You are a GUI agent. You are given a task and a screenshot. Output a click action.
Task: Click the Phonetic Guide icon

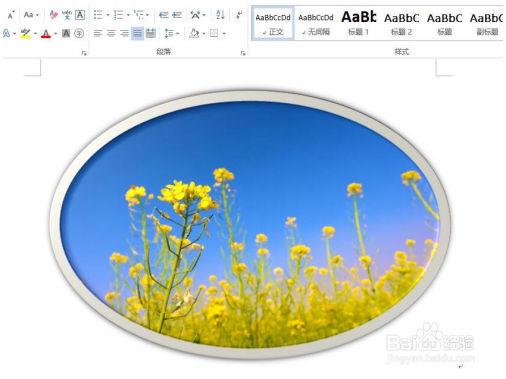(x=67, y=15)
